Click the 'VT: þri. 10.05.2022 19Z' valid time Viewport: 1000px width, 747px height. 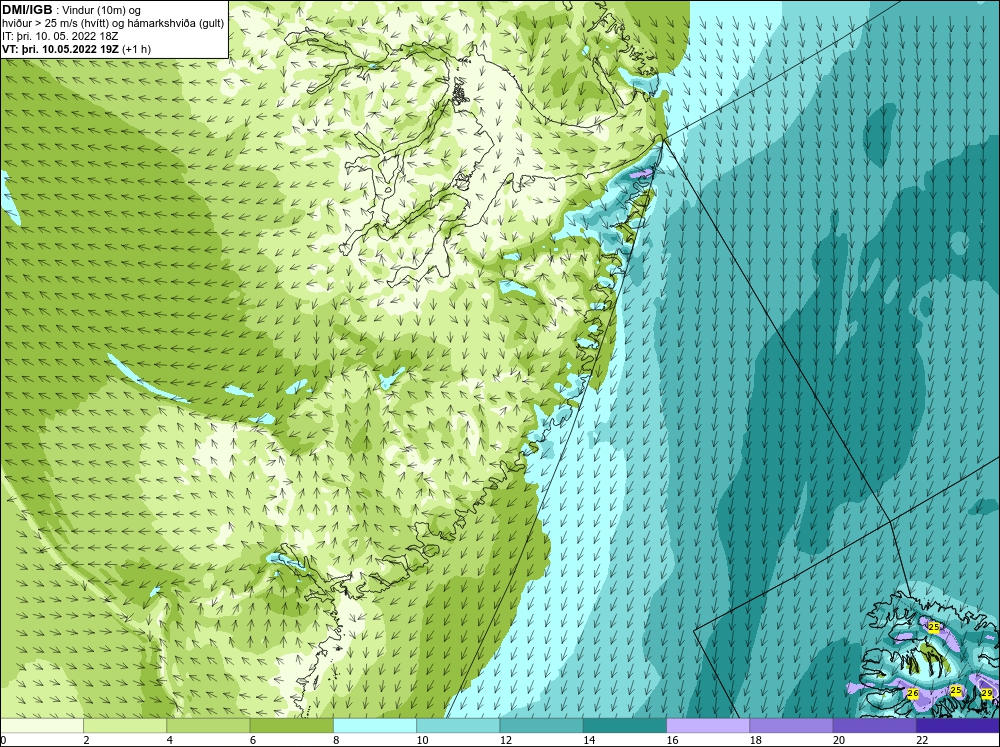click(61, 49)
